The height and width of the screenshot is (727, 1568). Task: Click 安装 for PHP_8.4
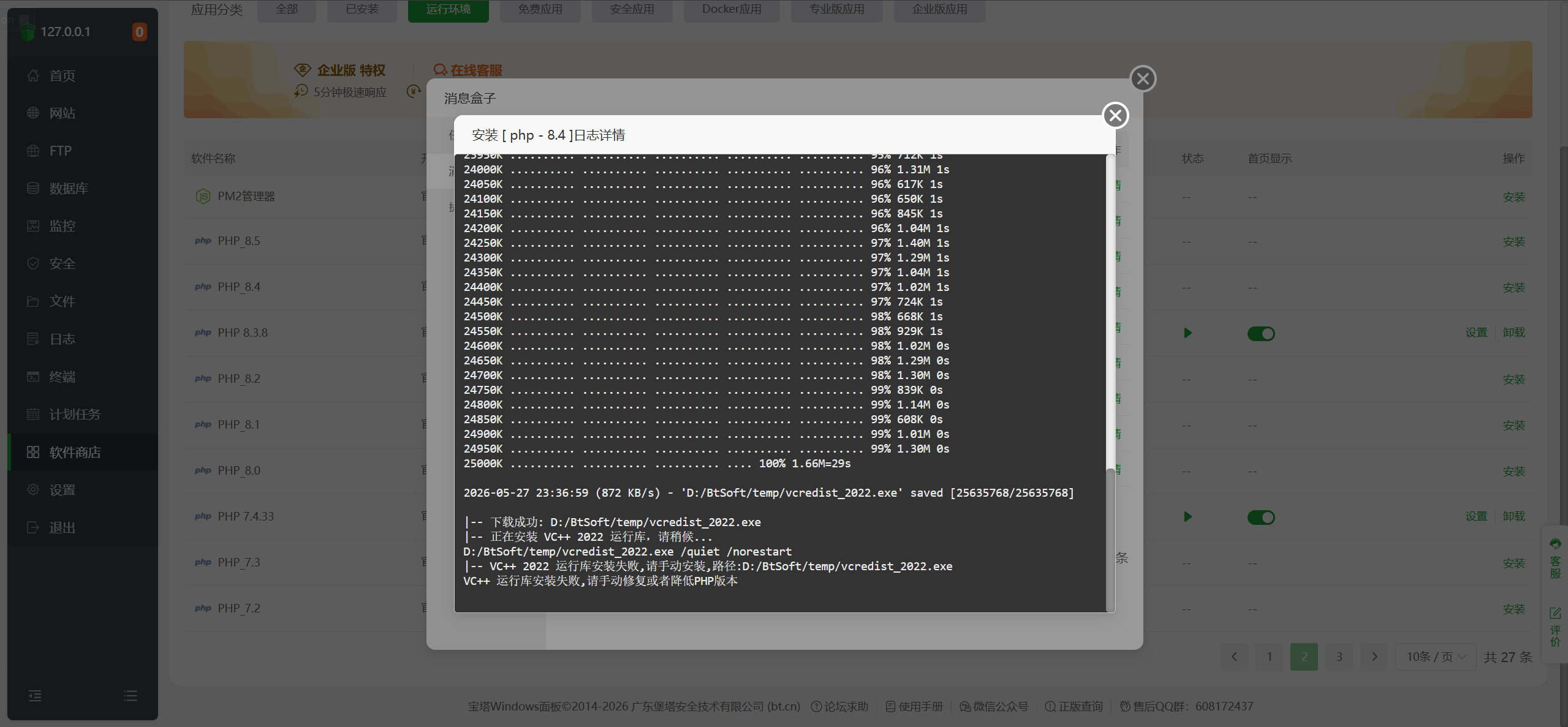(x=1514, y=288)
